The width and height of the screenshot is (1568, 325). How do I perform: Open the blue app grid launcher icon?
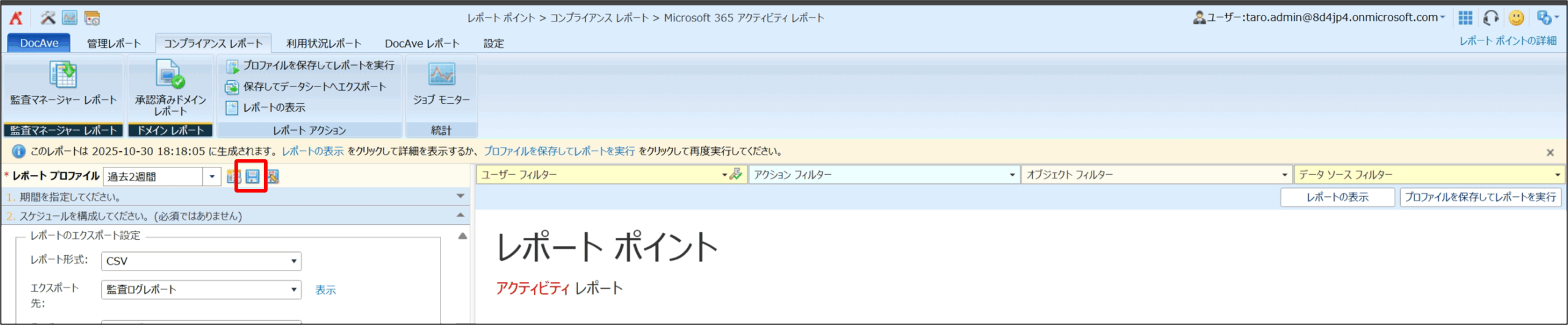[1465, 18]
